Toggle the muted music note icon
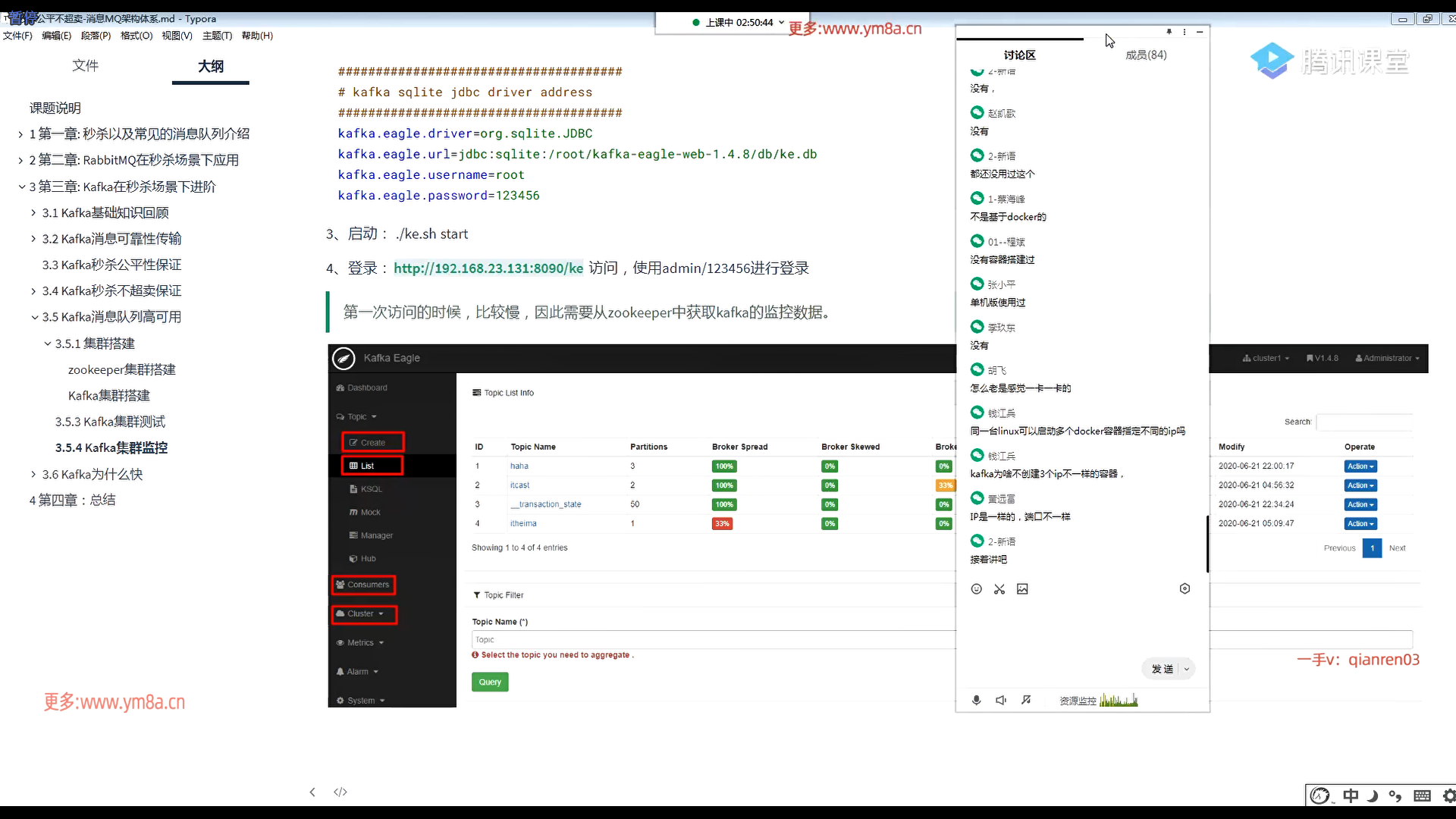 1026,700
